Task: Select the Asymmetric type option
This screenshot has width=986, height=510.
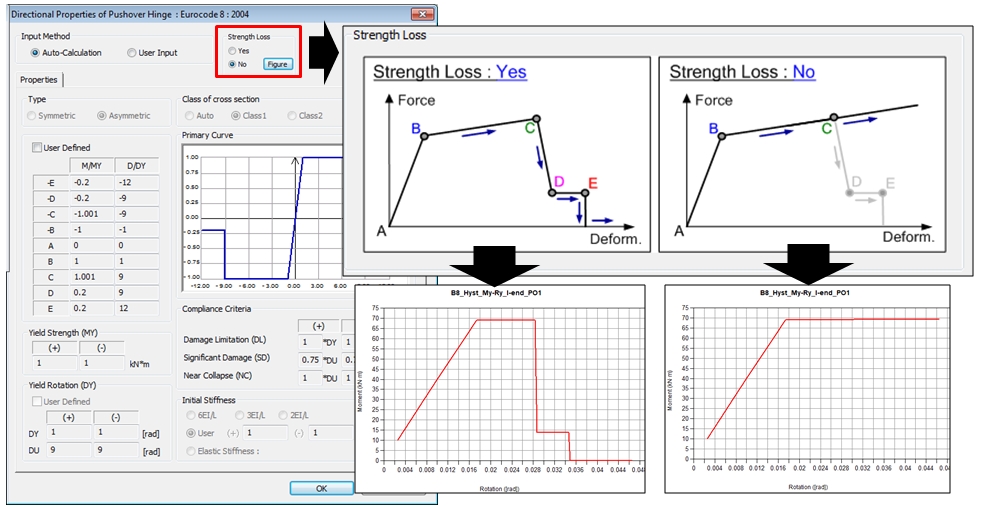Action: click(x=101, y=116)
